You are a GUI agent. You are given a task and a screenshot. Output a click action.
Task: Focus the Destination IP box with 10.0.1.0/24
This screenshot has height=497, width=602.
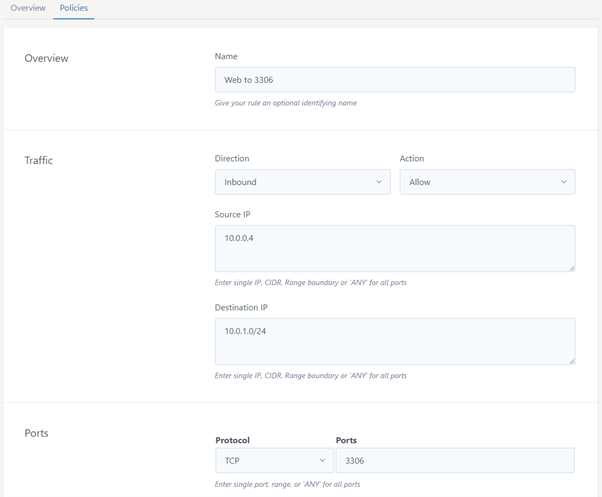click(x=394, y=341)
